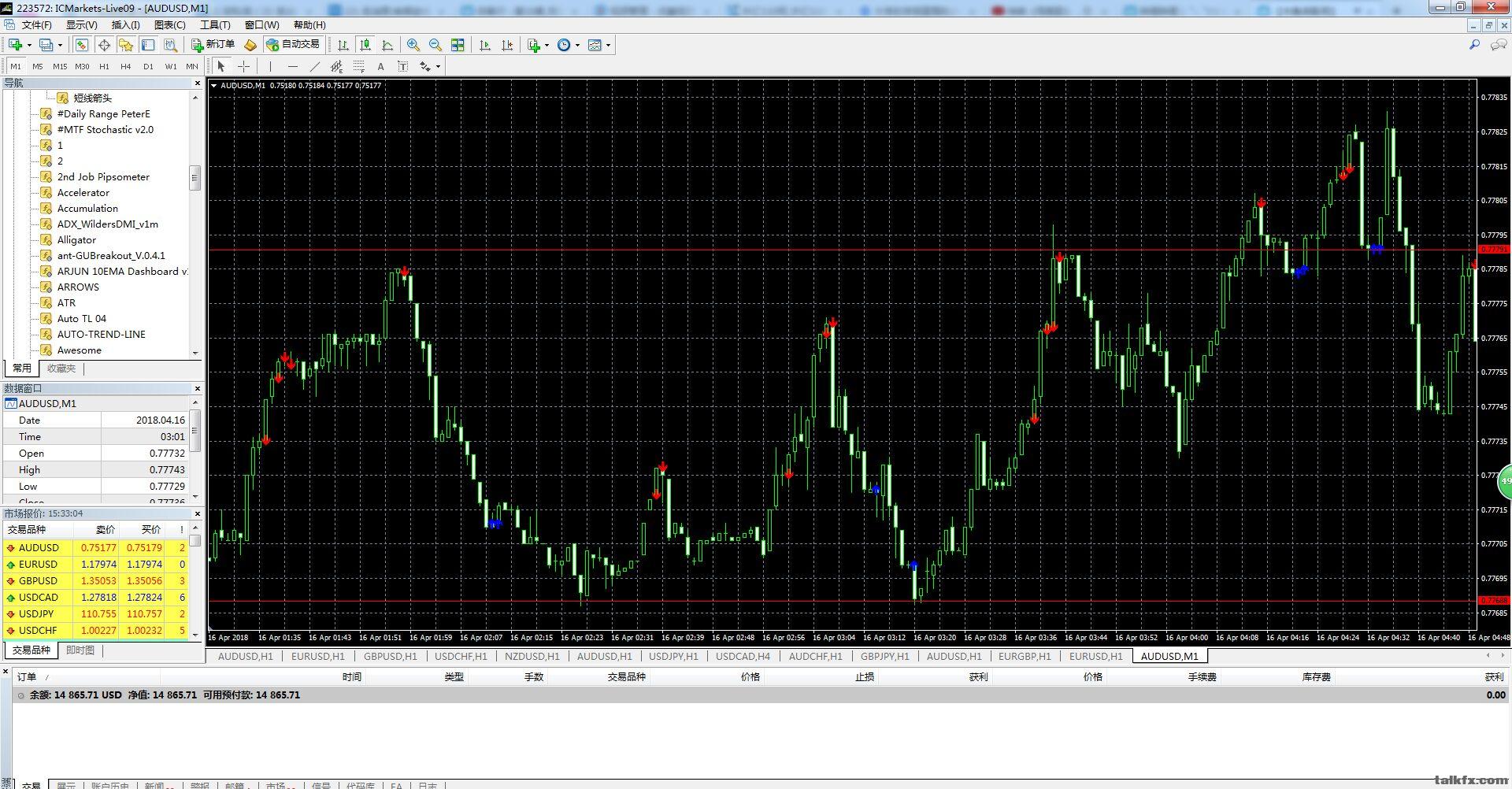This screenshot has height=789, width=1512.
Task: Click Navigator list scroll-down arrow
Action: (x=195, y=353)
